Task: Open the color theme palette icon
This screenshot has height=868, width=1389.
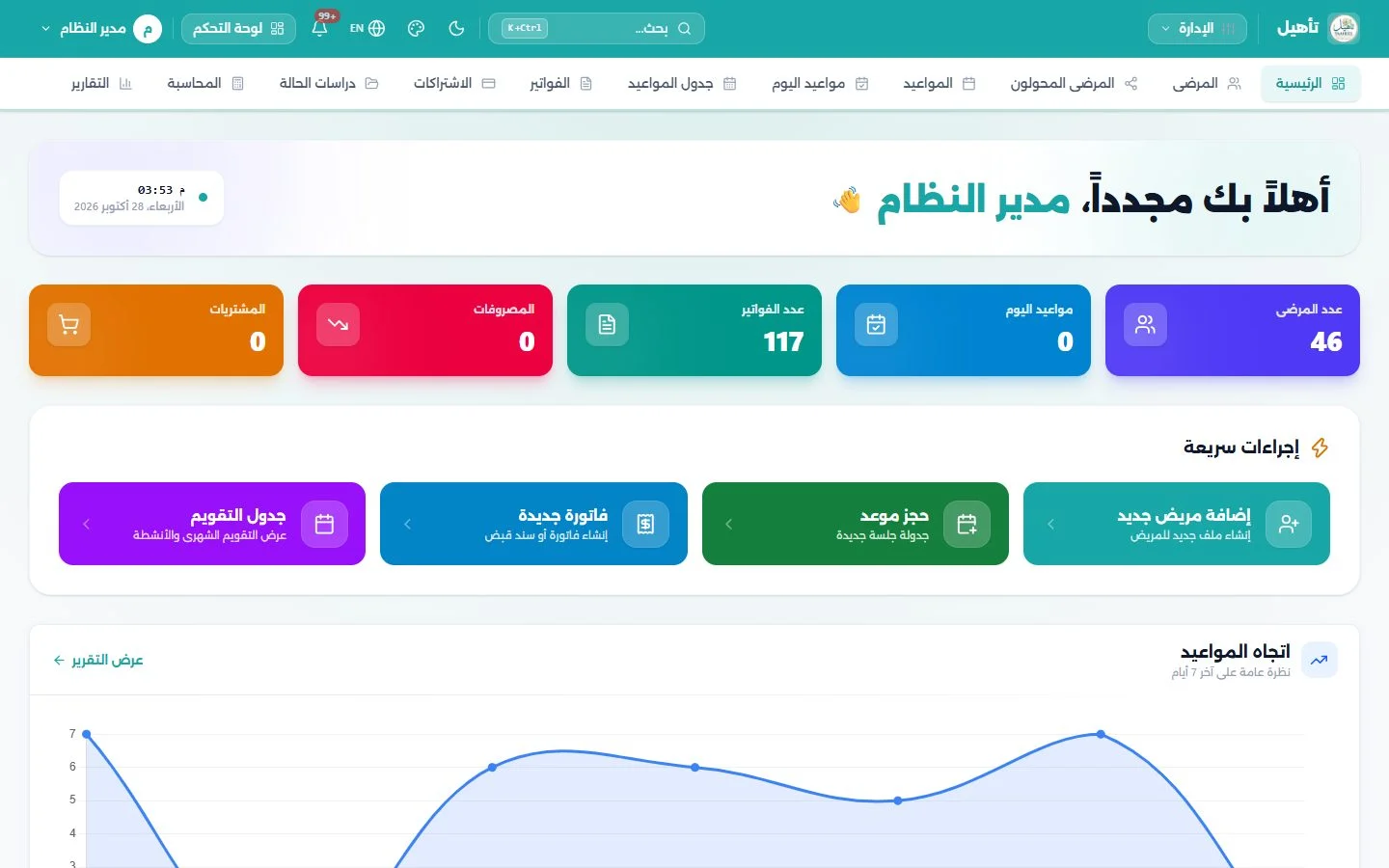Action: [x=417, y=28]
